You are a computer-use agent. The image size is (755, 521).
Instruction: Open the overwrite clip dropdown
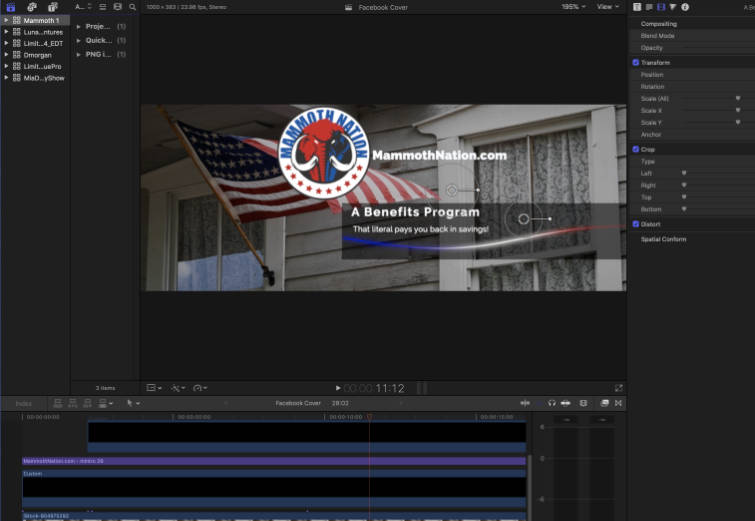click(x=105, y=403)
